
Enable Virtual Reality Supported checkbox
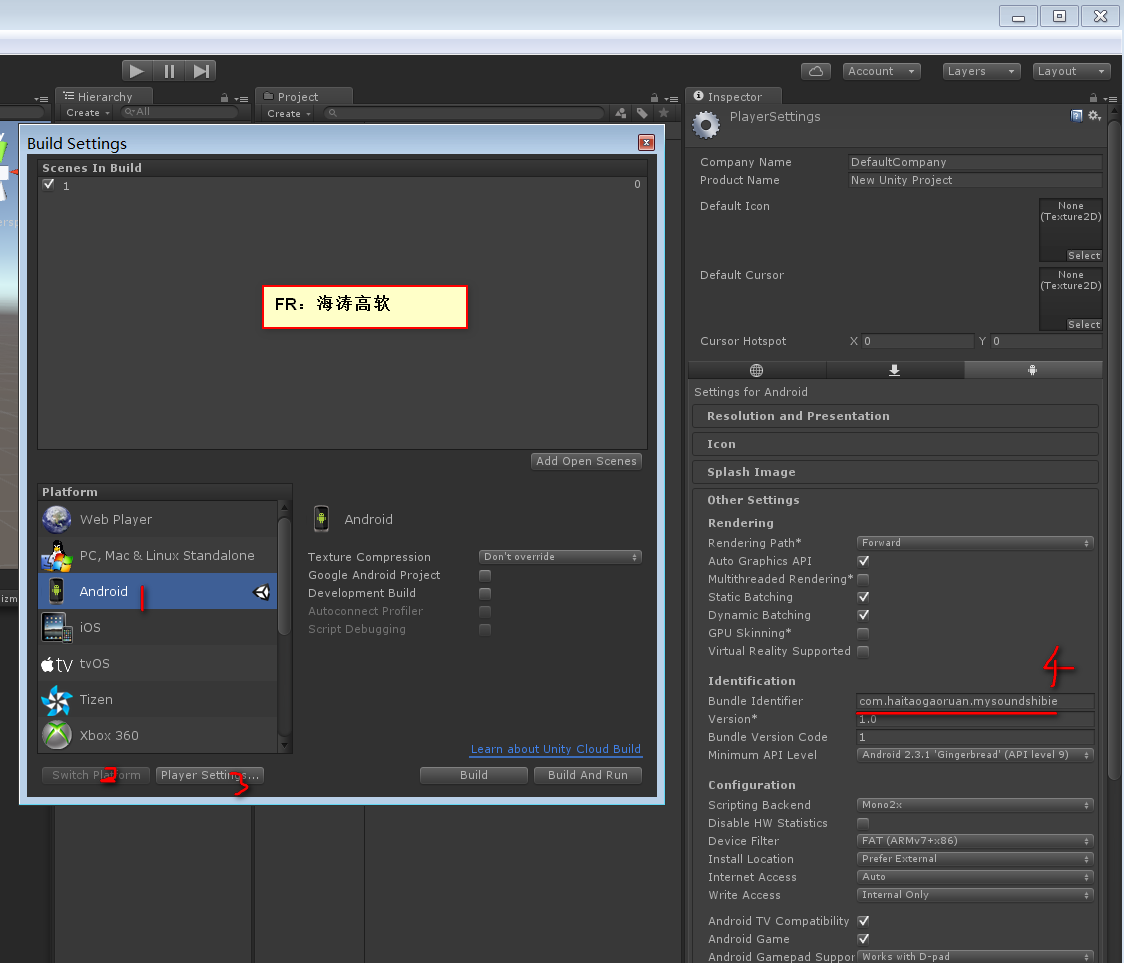point(863,652)
